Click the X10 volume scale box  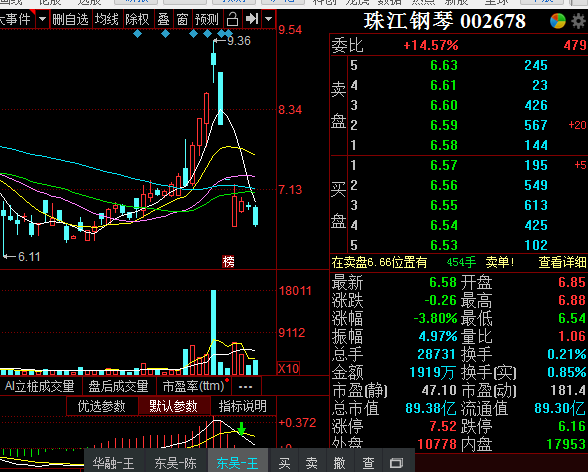[x=289, y=369]
